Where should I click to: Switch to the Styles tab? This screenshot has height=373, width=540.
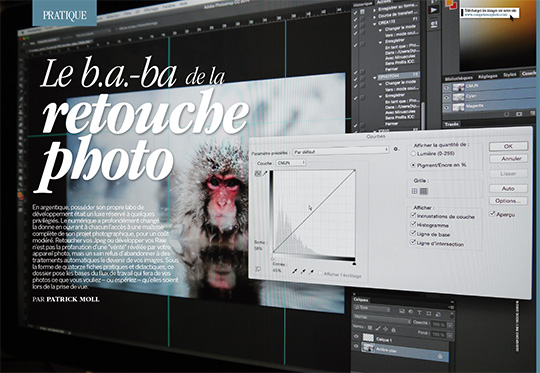pyautogui.click(x=509, y=75)
